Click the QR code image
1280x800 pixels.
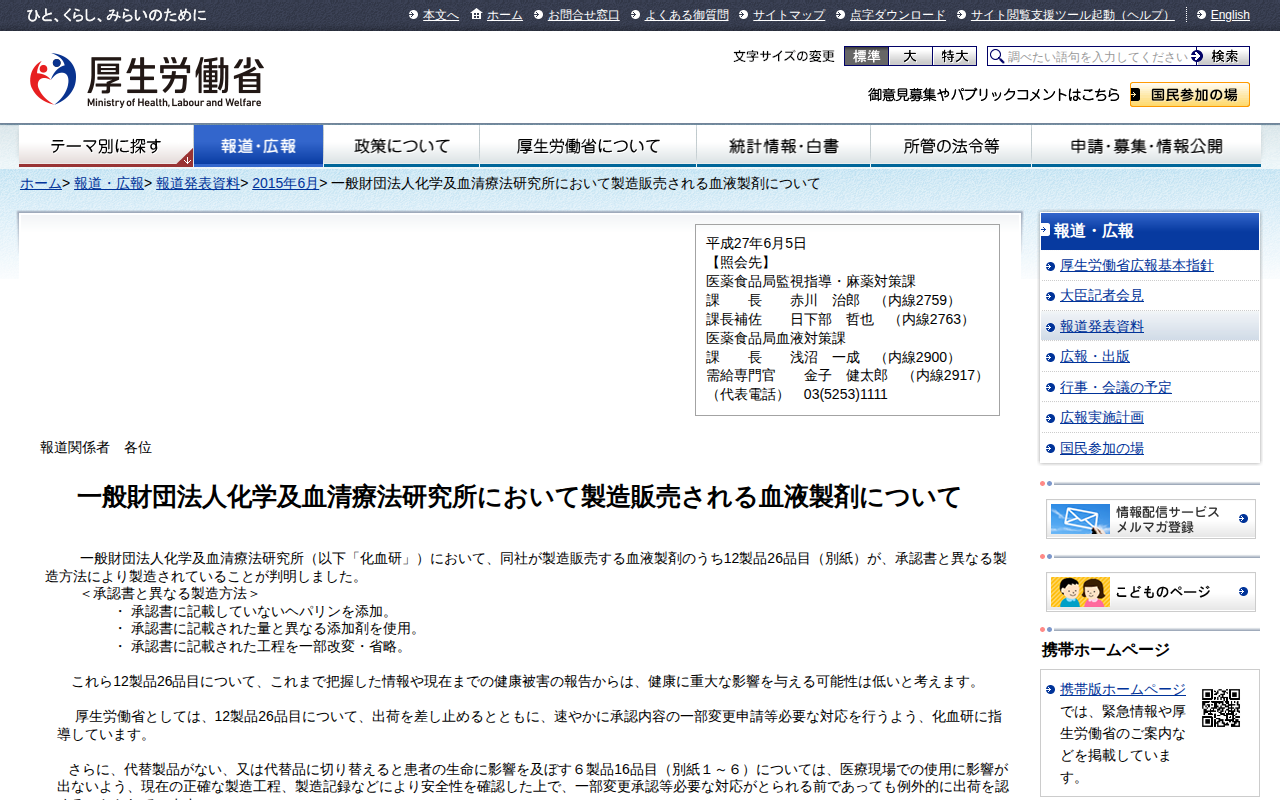1220,707
